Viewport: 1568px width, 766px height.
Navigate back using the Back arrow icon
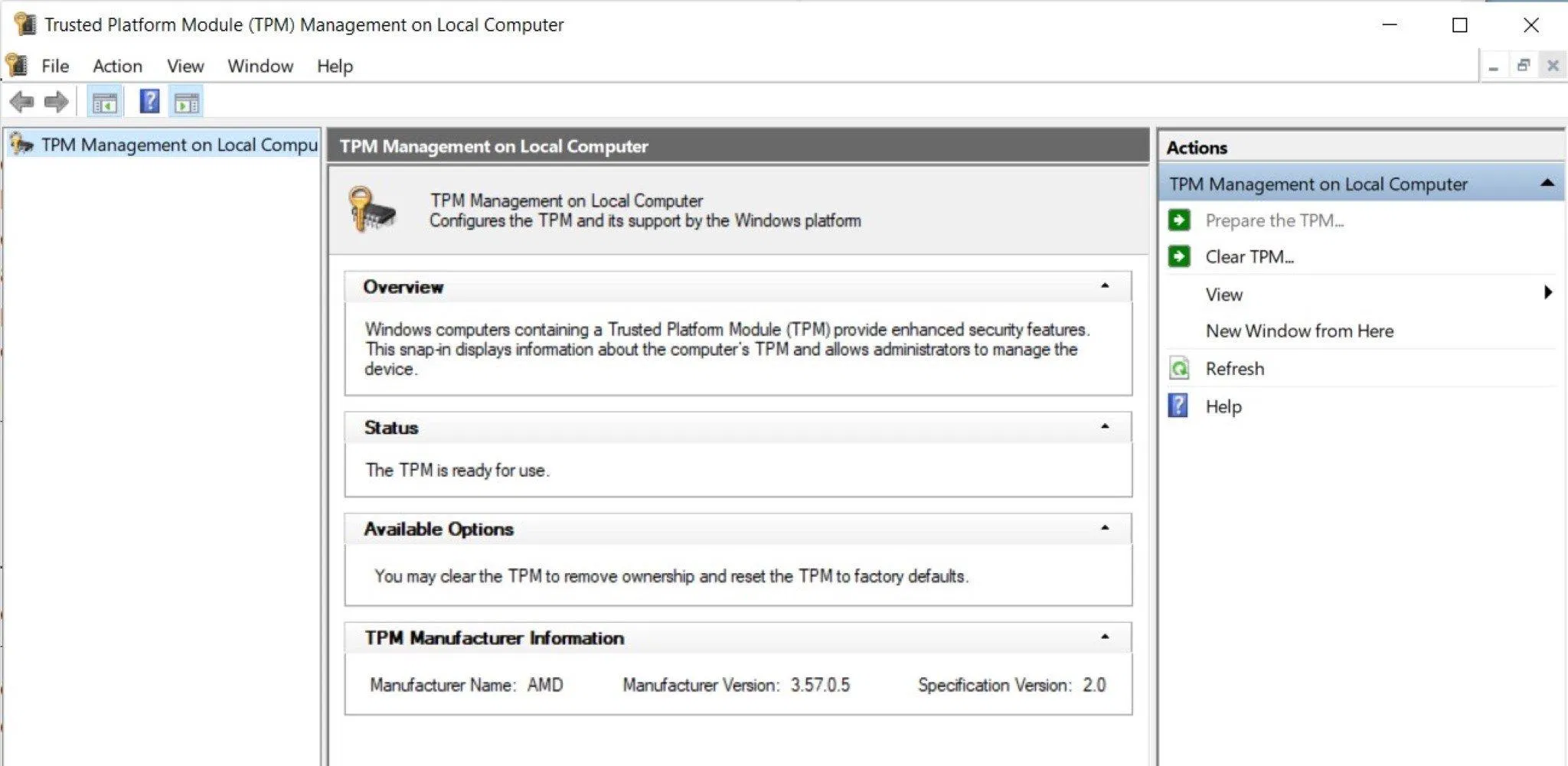(x=23, y=100)
